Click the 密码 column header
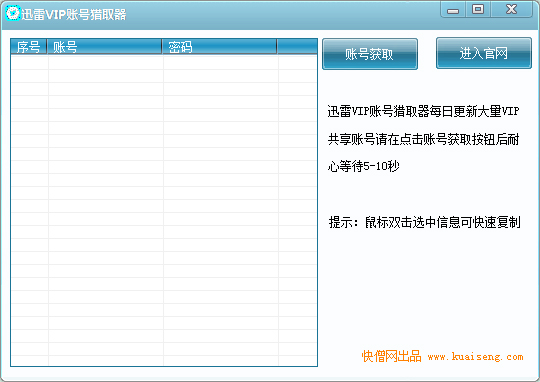 click(x=219, y=47)
